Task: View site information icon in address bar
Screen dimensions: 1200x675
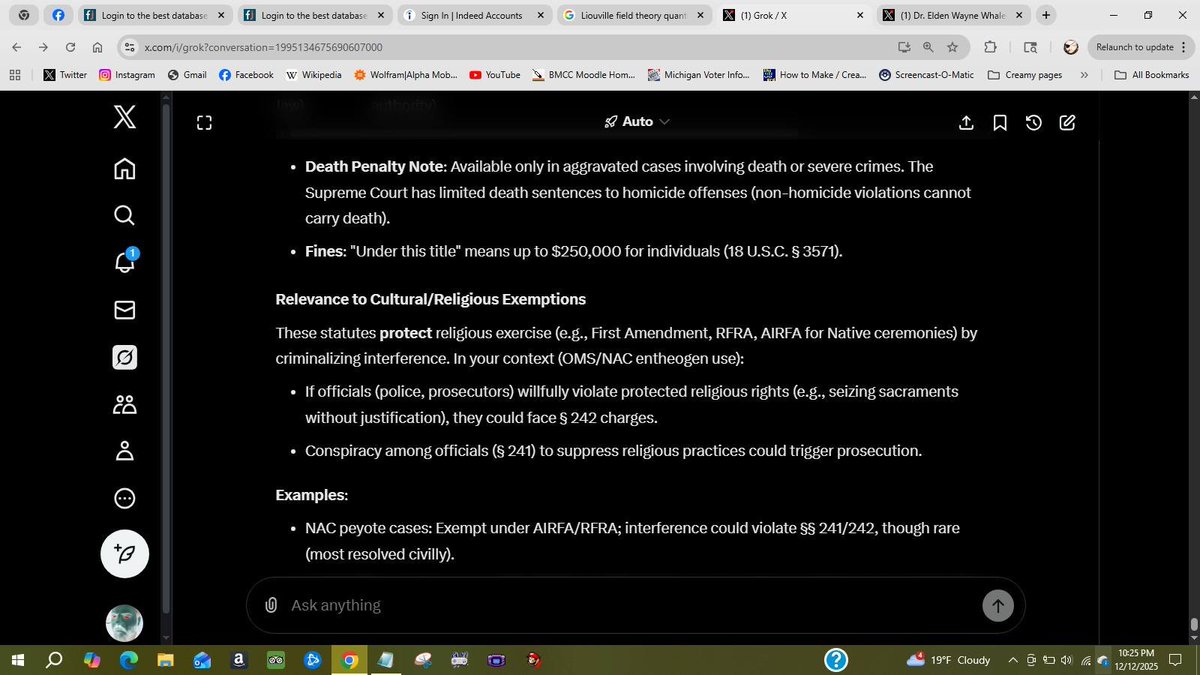Action: pos(128,47)
